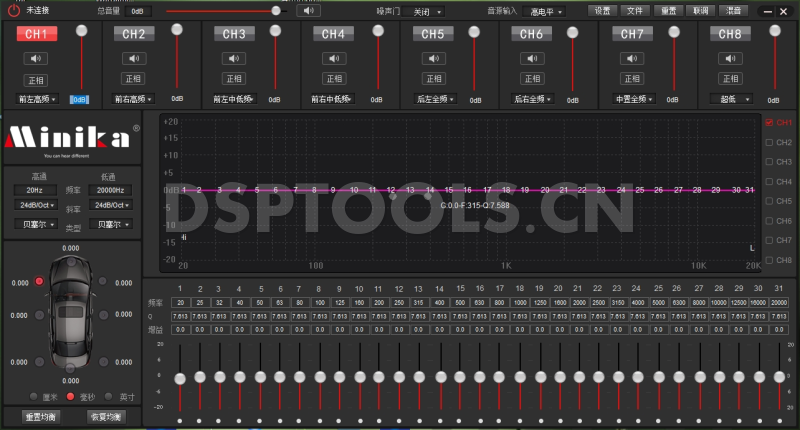Select EQ point 13 on the response curve
Screen dimensions: 800x430
tap(410, 190)
